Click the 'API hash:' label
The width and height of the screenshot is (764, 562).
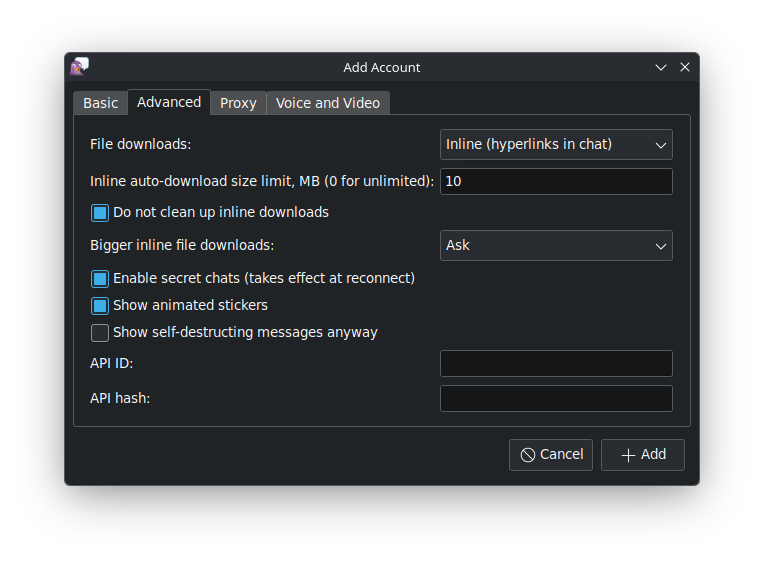pyautogui.click(x=120, y=398)
